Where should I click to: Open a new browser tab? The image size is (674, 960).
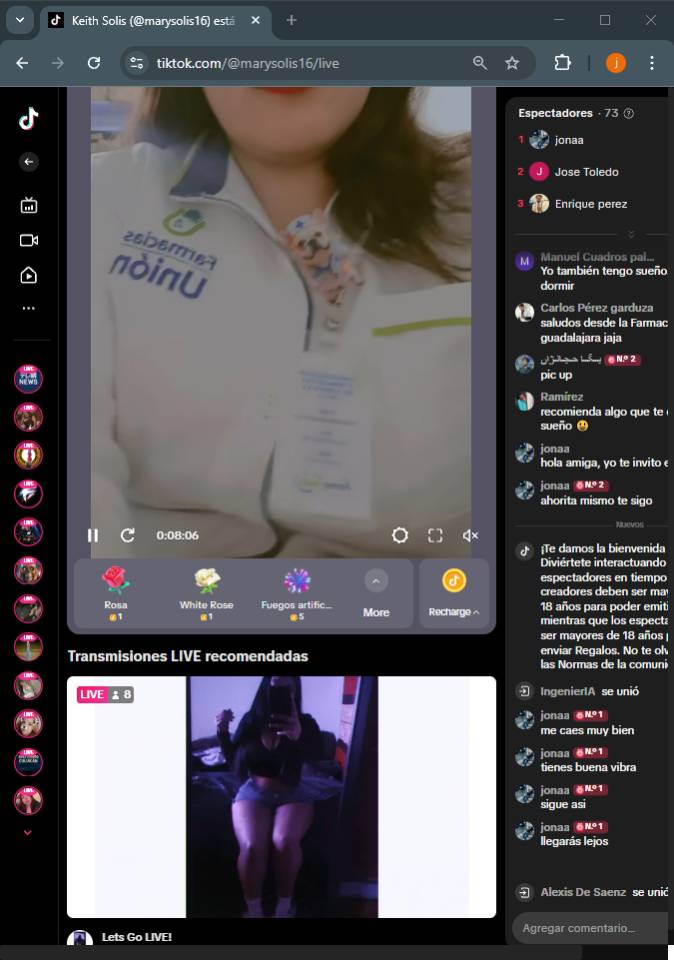click(x=291, y=20)
